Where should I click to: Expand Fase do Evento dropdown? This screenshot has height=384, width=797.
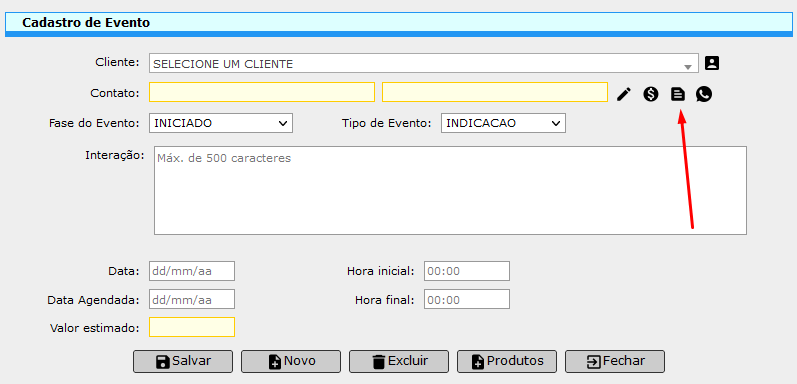[221, 123]
